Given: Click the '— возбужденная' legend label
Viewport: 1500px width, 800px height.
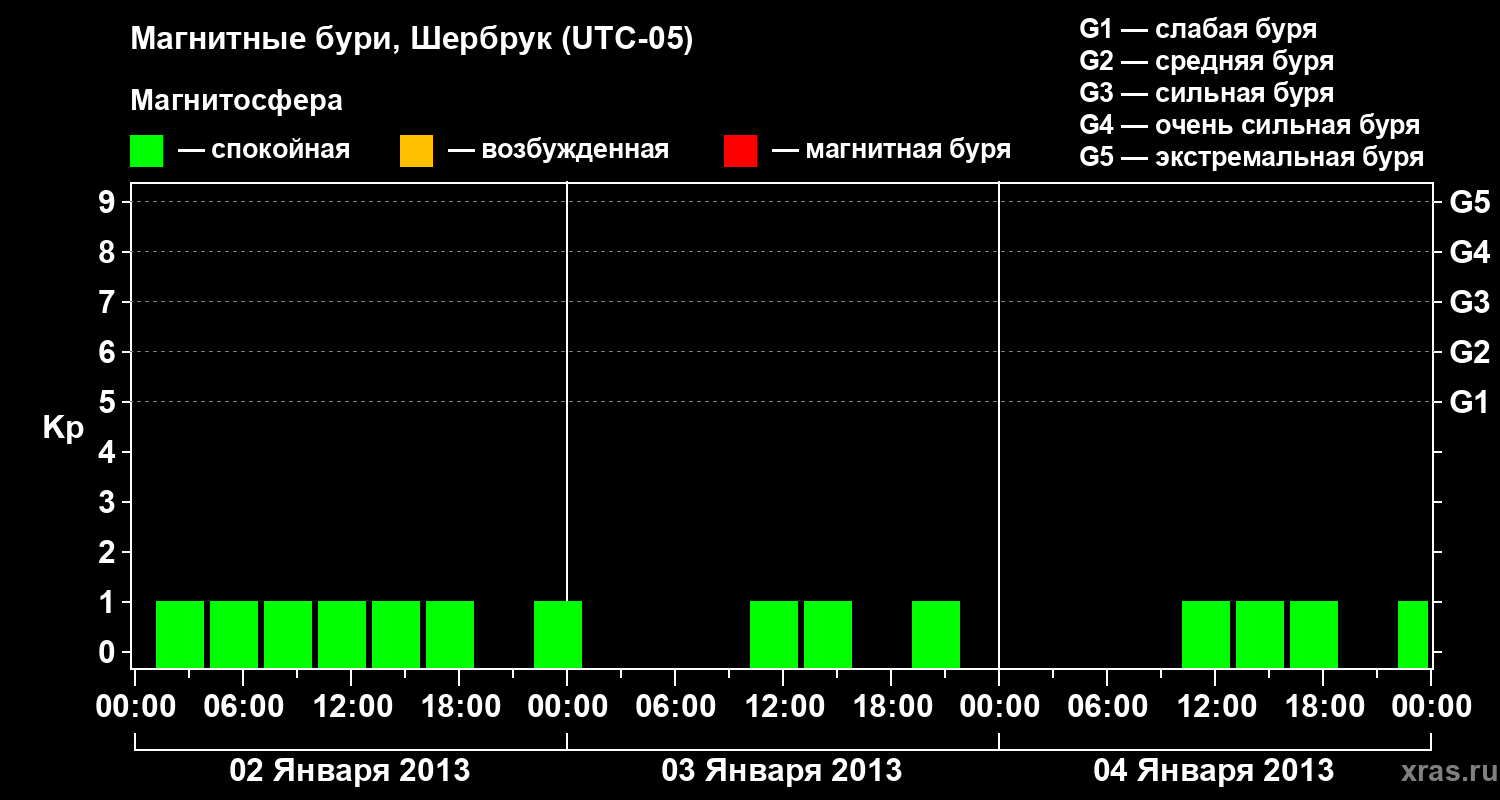Looking at the screenshot, I should click(558, 150).
